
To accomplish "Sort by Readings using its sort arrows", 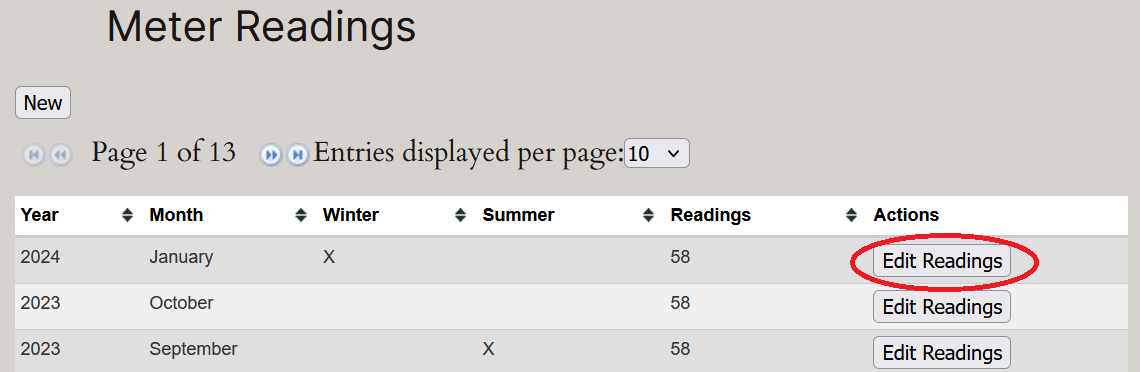I will point(851,215).
